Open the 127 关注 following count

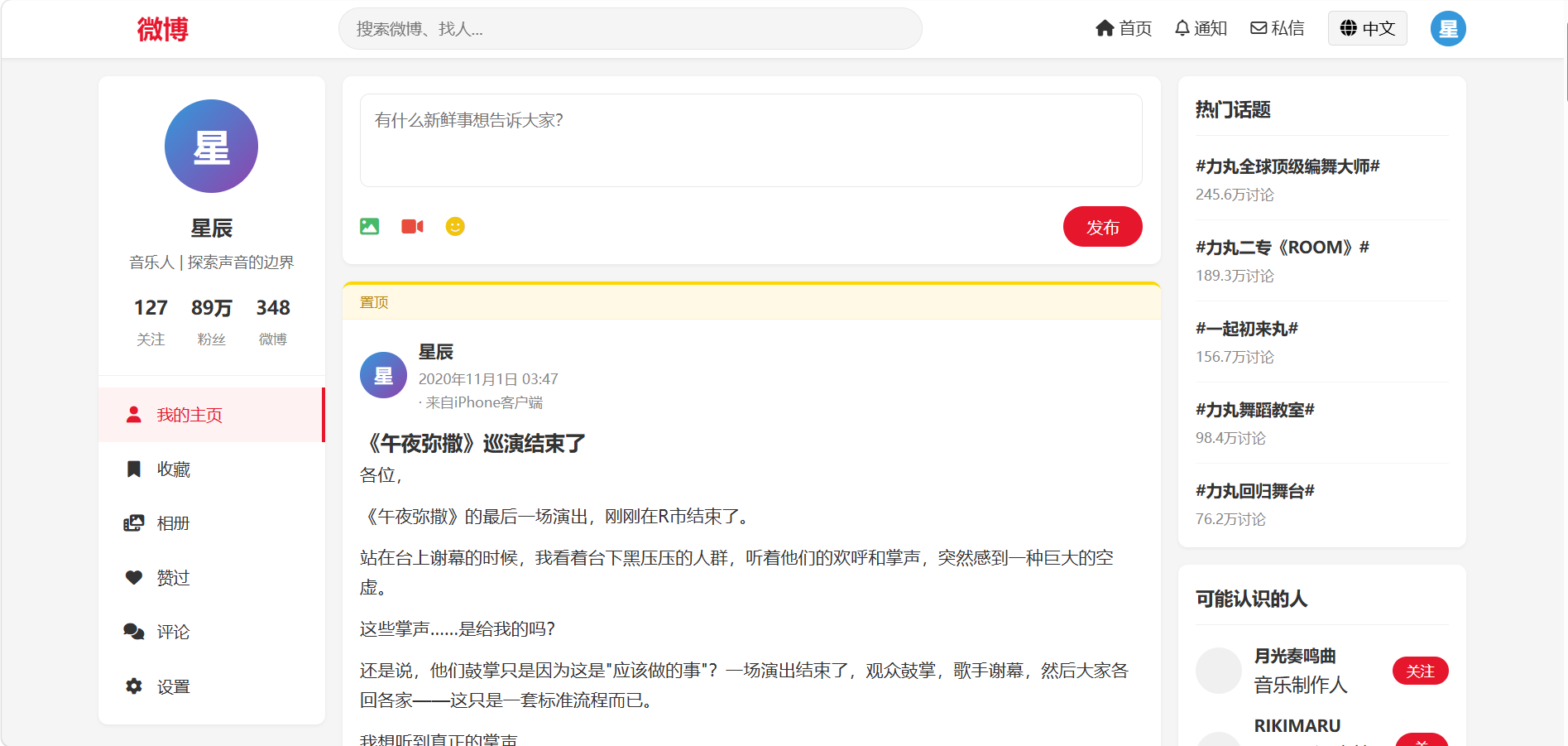[151, 321]
